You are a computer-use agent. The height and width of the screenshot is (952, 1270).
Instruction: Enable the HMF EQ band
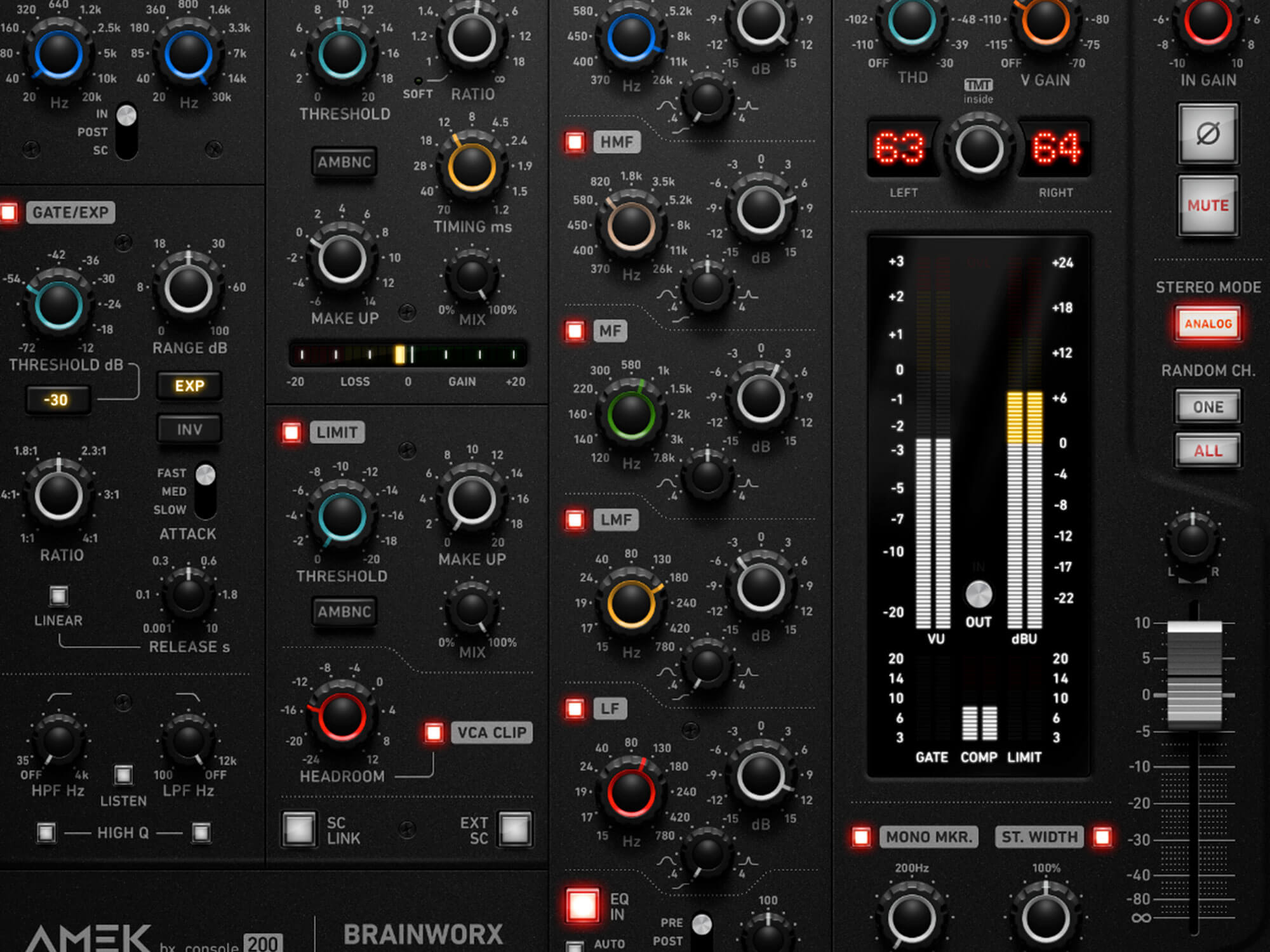point(575,142)
